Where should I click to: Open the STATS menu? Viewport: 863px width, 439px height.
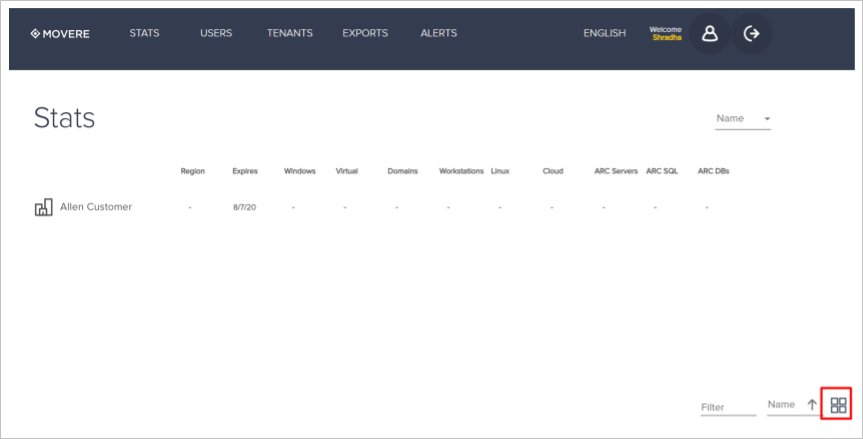(144, 33)
